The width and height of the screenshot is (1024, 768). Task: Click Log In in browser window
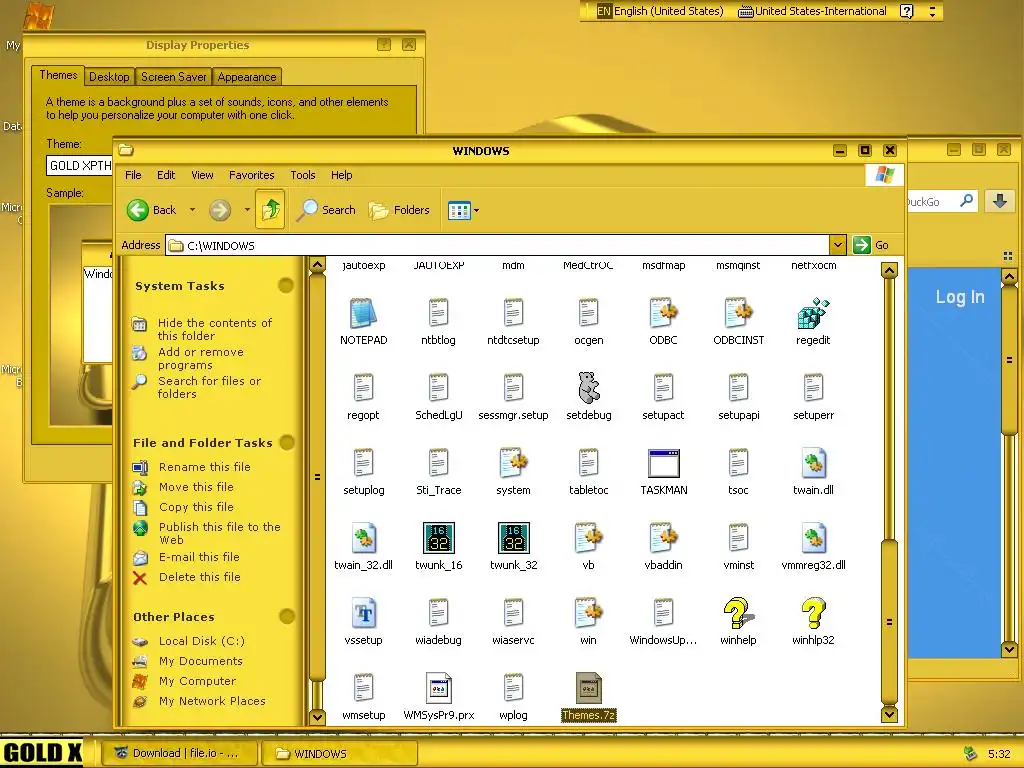tap(959, 297)
